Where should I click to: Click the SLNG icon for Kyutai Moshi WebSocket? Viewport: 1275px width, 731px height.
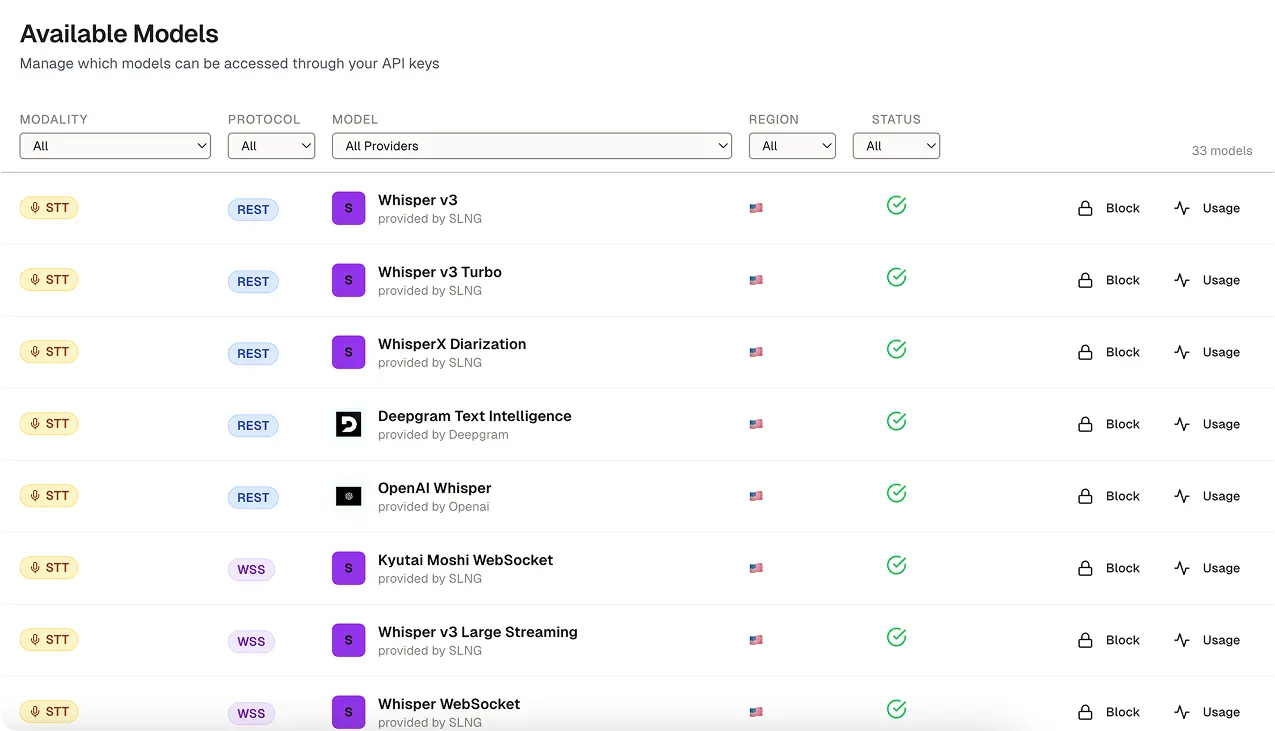[348, 568]
